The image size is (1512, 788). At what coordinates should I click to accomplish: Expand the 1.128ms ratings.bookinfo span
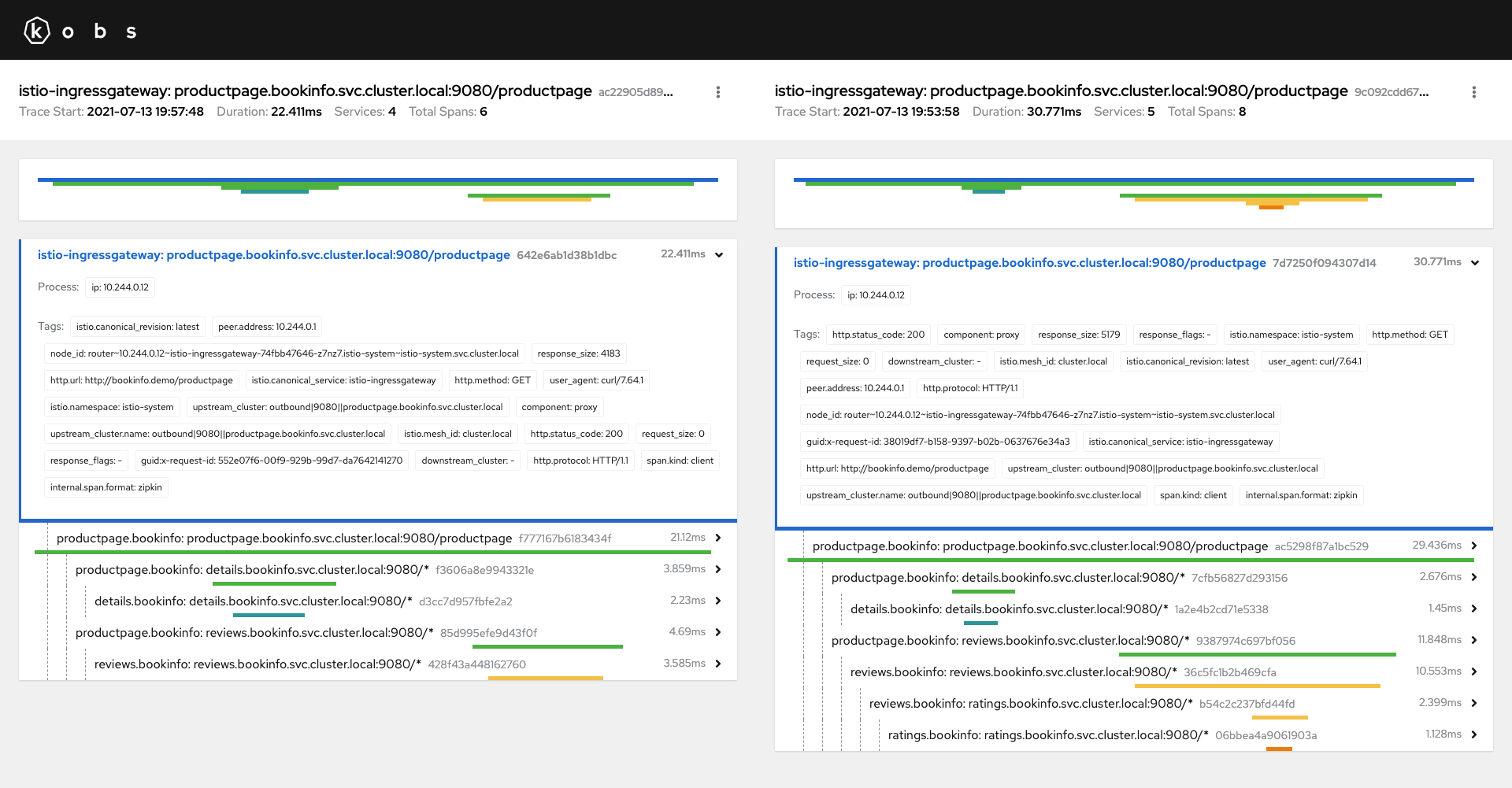tap(1473, 734)
